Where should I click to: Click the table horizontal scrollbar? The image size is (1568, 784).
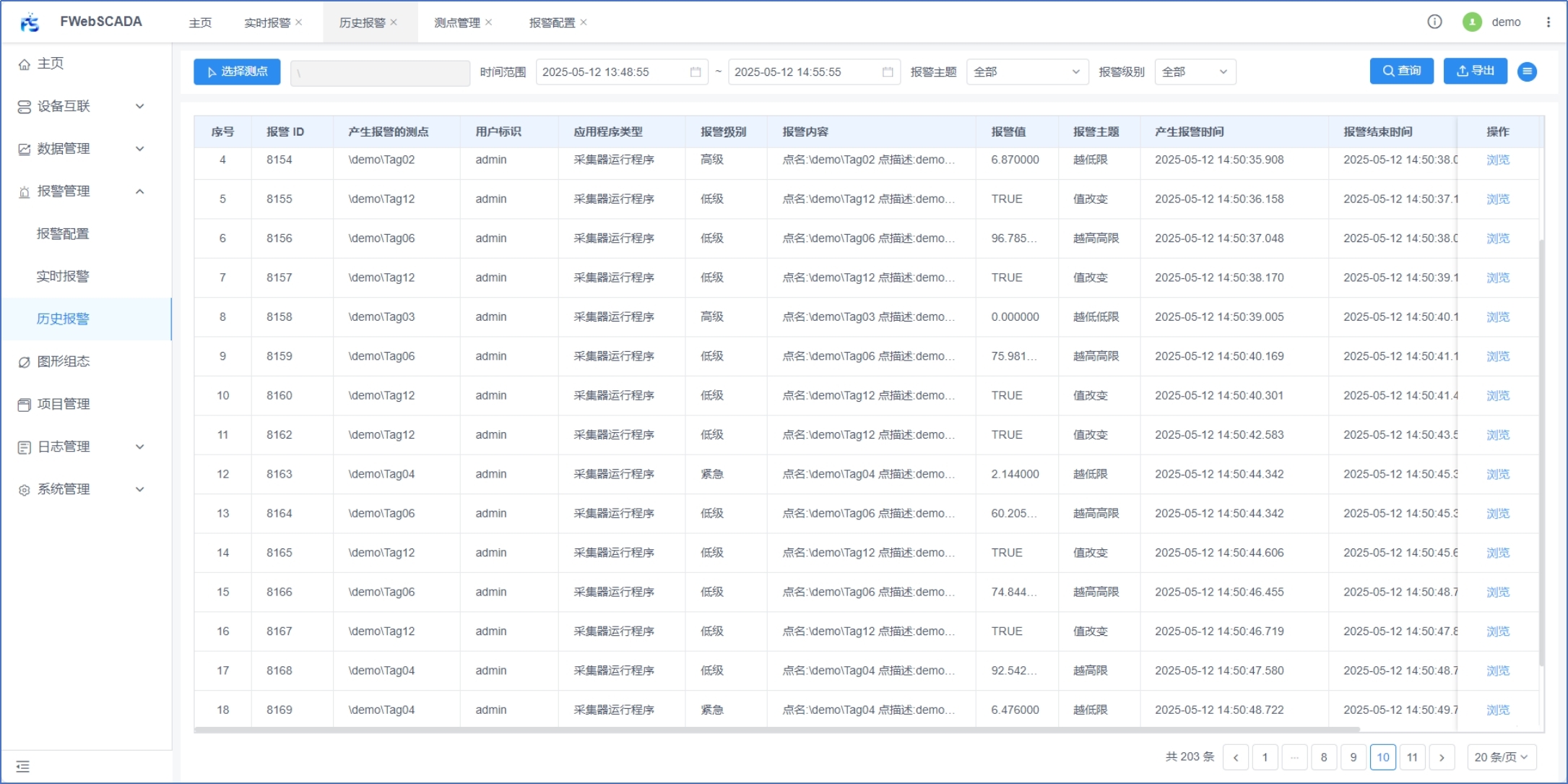click(776, 730)
